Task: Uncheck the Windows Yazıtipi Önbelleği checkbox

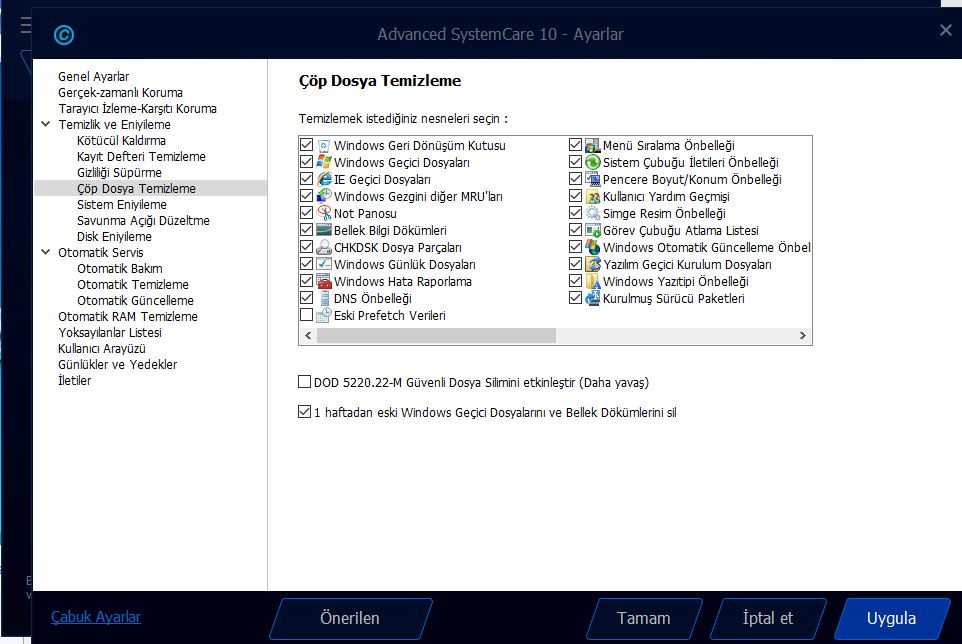Action: coord(575,281)
